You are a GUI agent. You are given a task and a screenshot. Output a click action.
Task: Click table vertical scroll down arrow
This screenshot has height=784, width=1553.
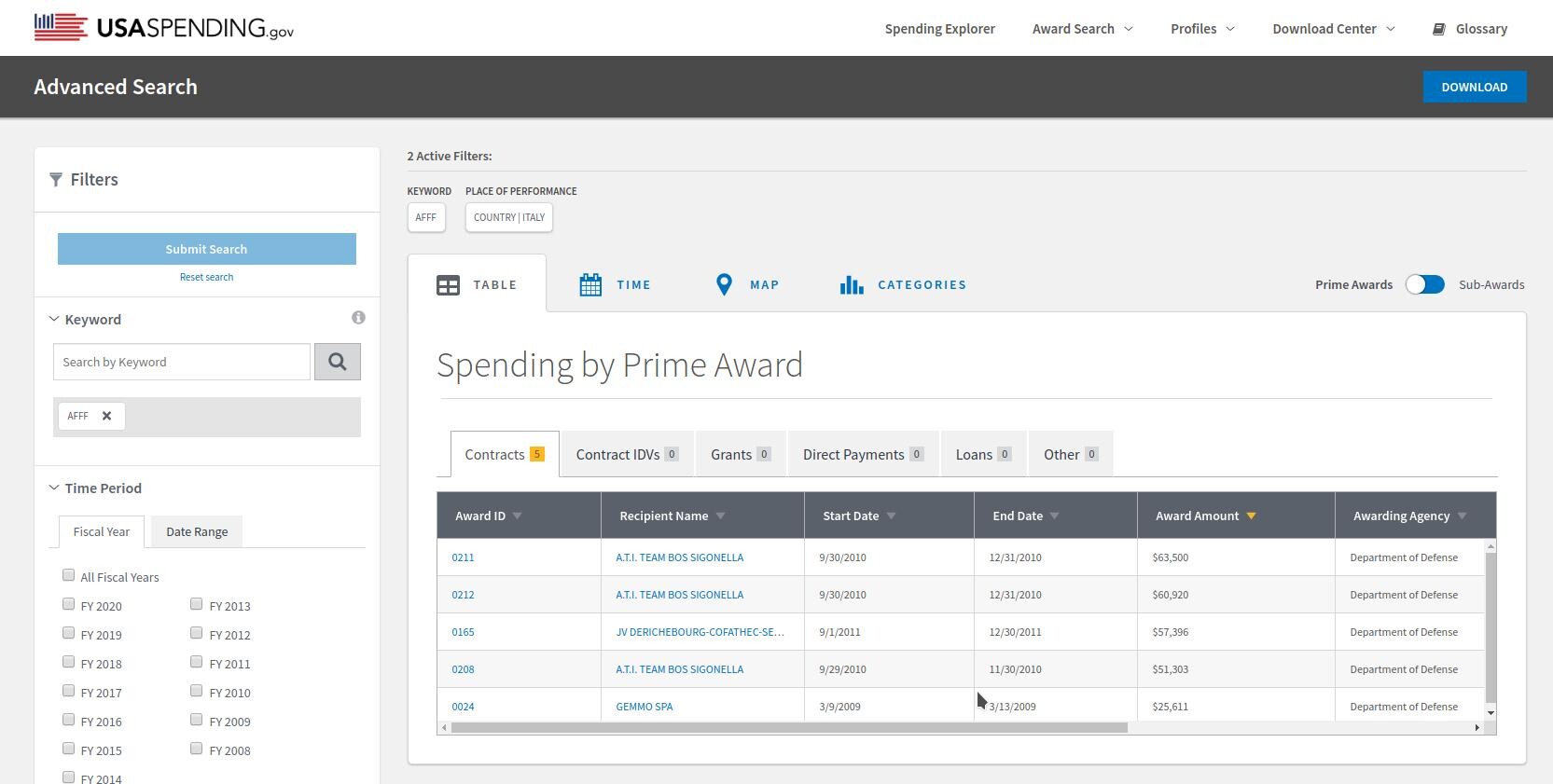click(x=1491, y=713)
